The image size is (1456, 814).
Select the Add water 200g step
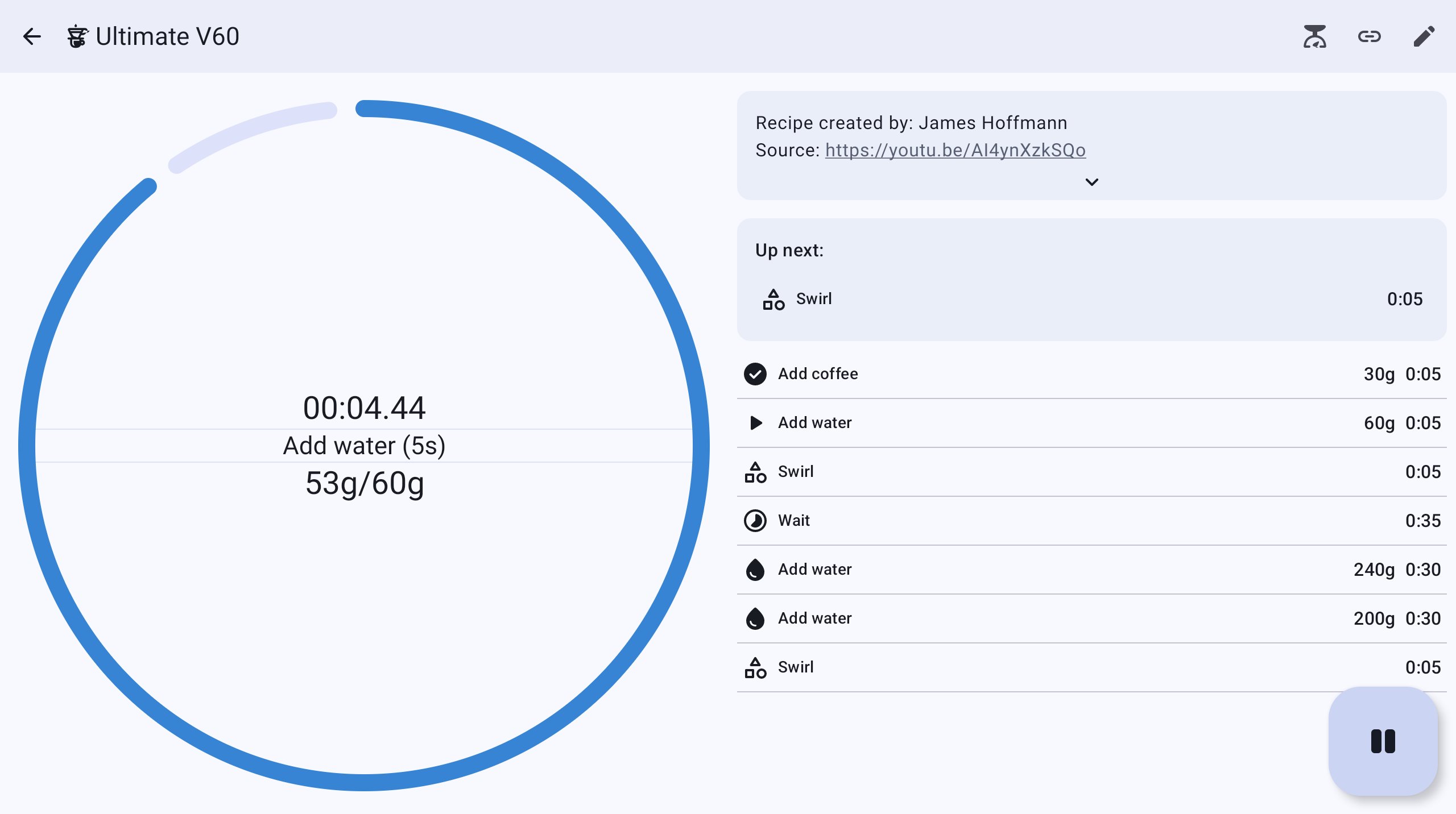pyautogui.click(x=1091, y=618)
